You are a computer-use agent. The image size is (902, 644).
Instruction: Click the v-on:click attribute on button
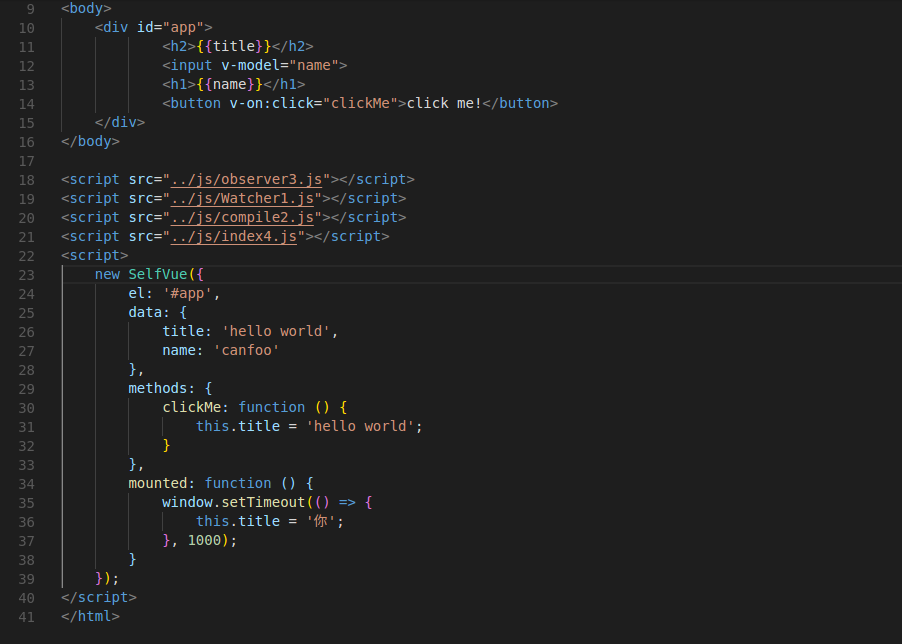click(272, 104)
